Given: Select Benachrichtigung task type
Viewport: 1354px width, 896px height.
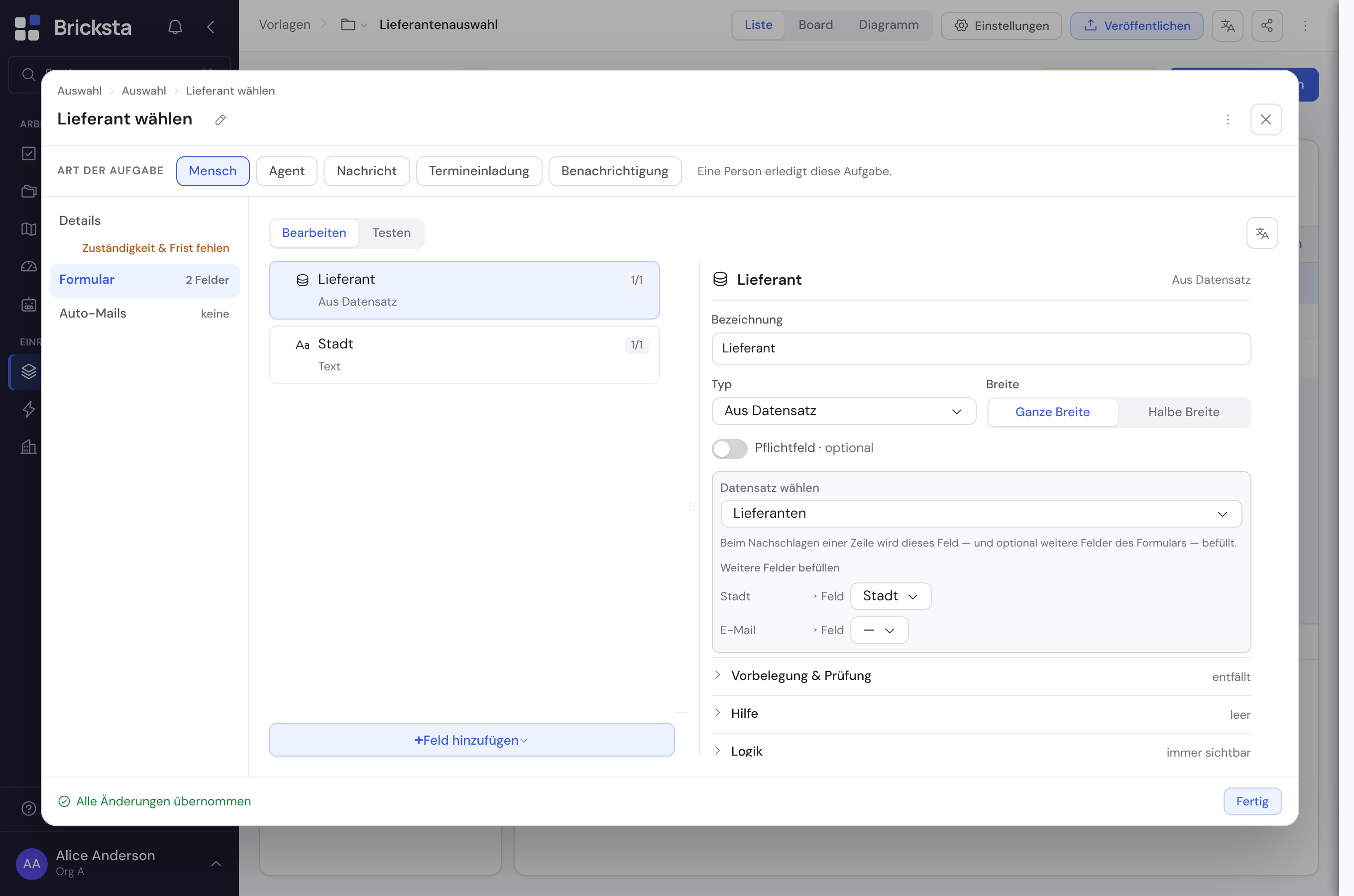Looking at the screenshot, I should point(615,171).
